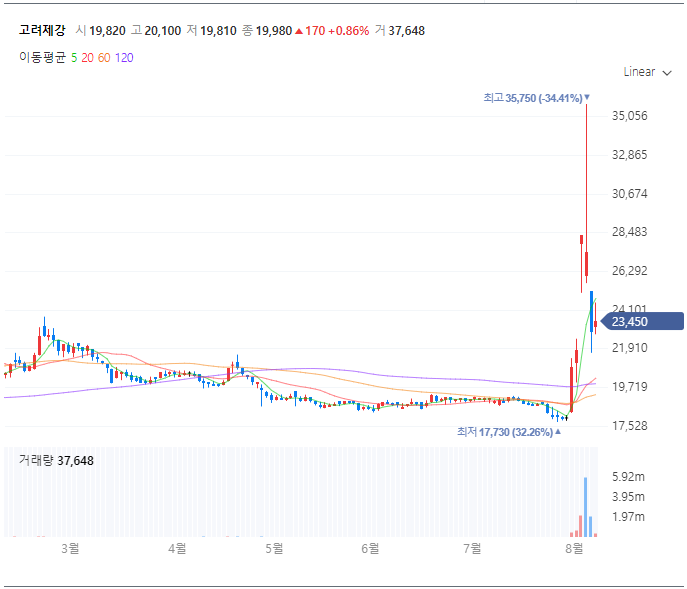This screenshot has width=687, height=589.
Task: Click the 3.95m volume axis label
Action: tap(628, 497)
